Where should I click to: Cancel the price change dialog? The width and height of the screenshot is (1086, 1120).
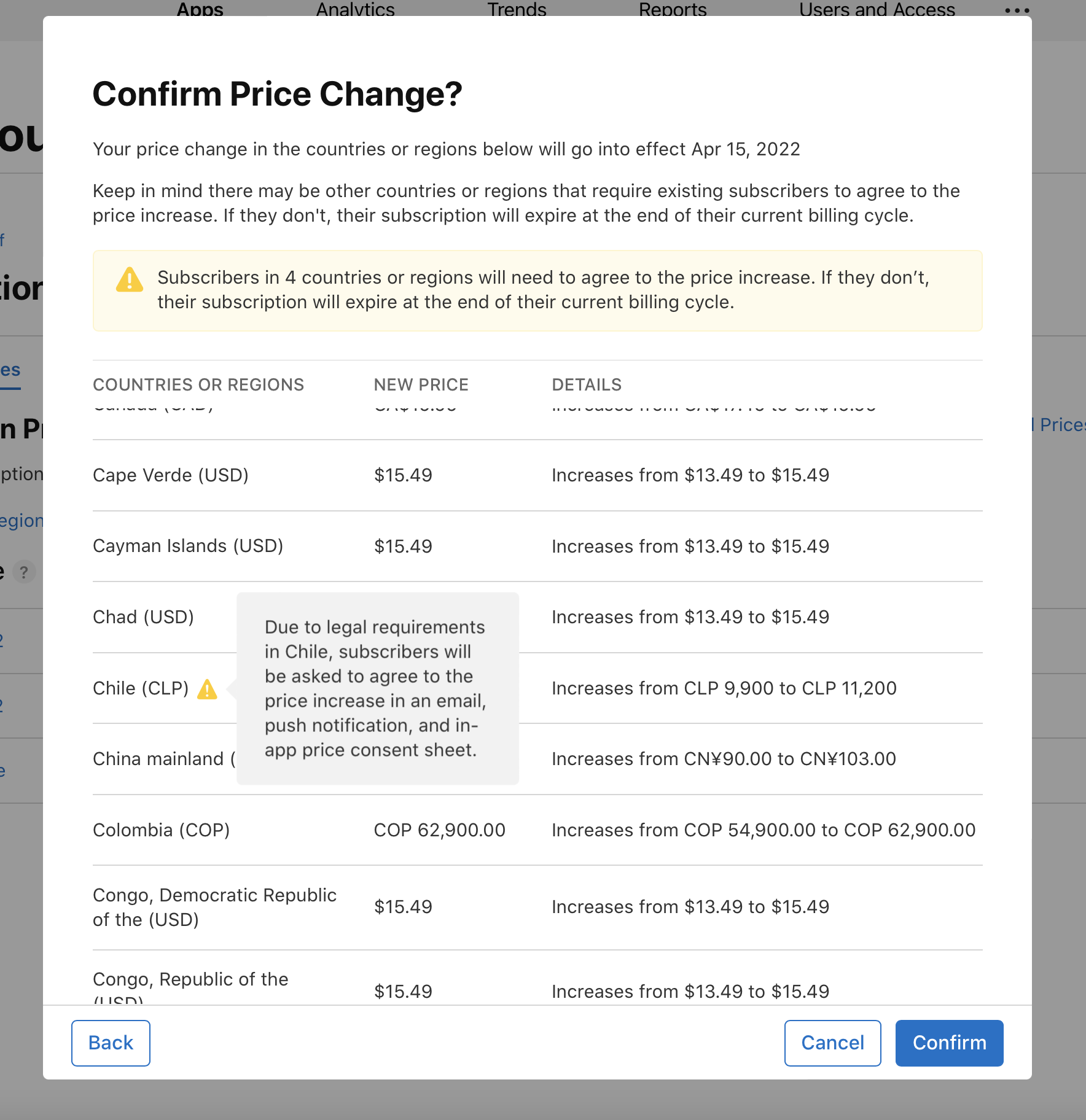pyautogui.click(x=832, y=1043)
